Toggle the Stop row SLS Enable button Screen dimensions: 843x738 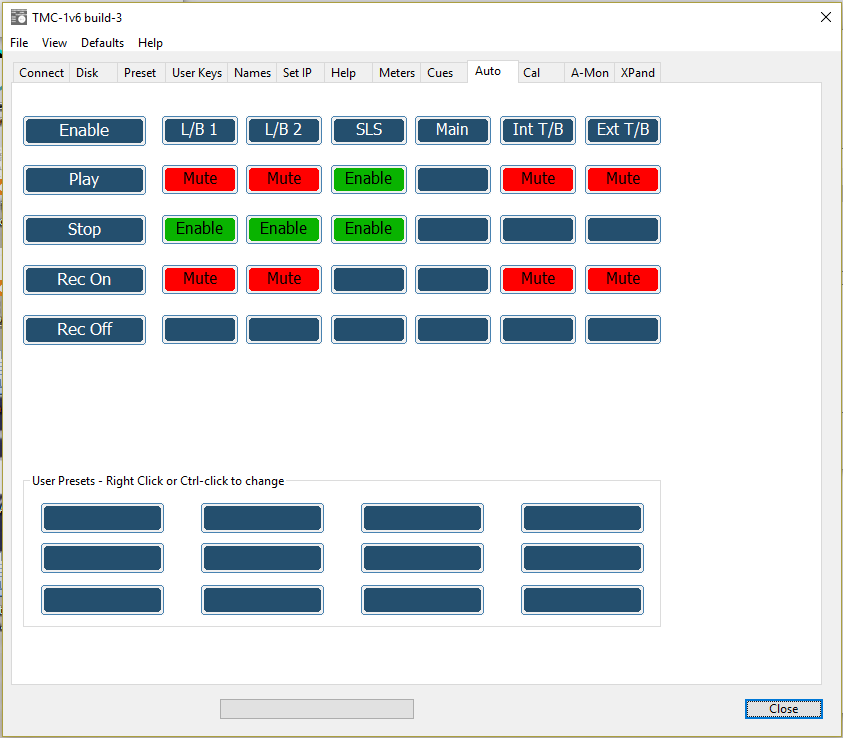(x=369, y=229)
